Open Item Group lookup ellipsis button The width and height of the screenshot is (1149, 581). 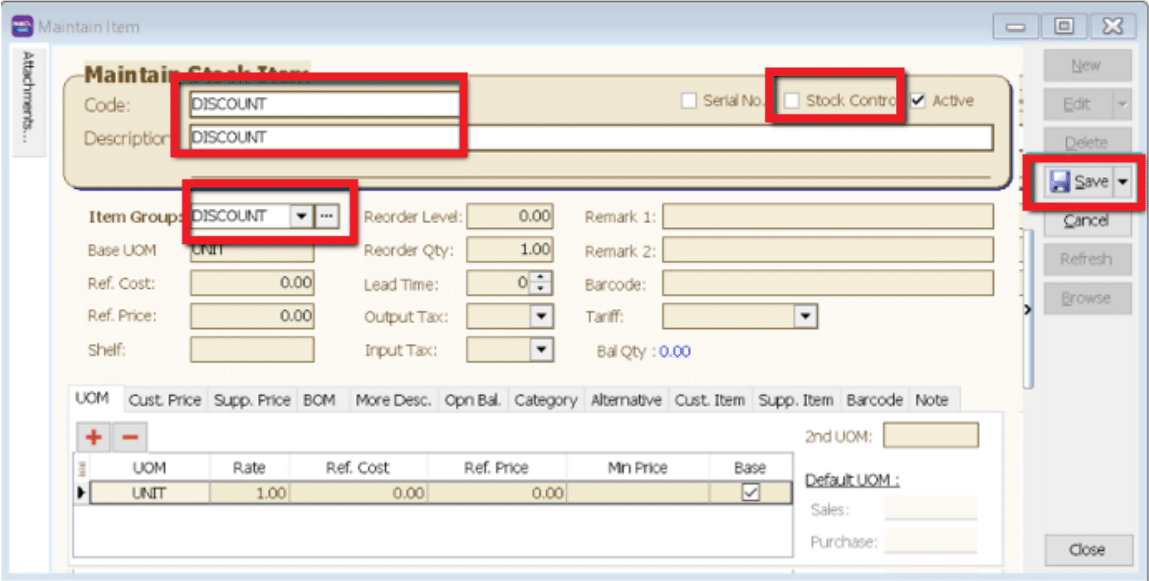[327, 216]
